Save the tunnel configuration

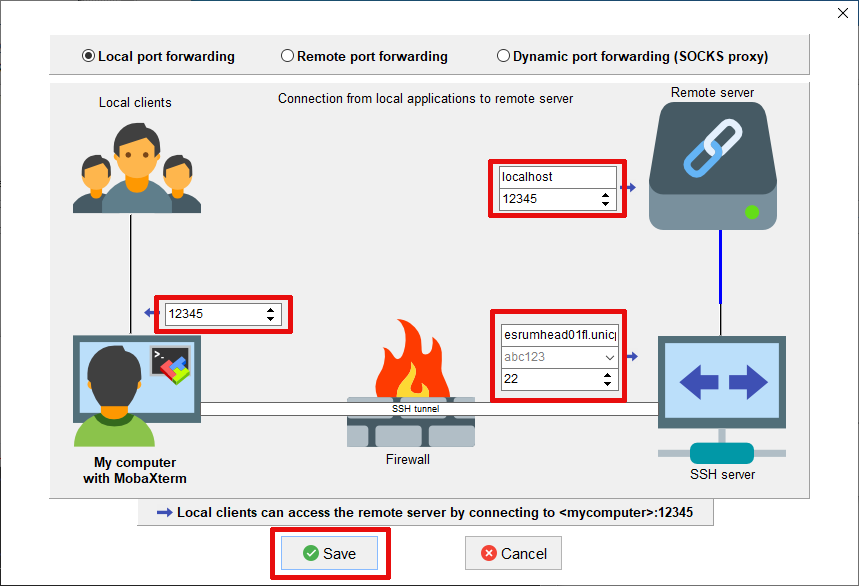(329, 553)
